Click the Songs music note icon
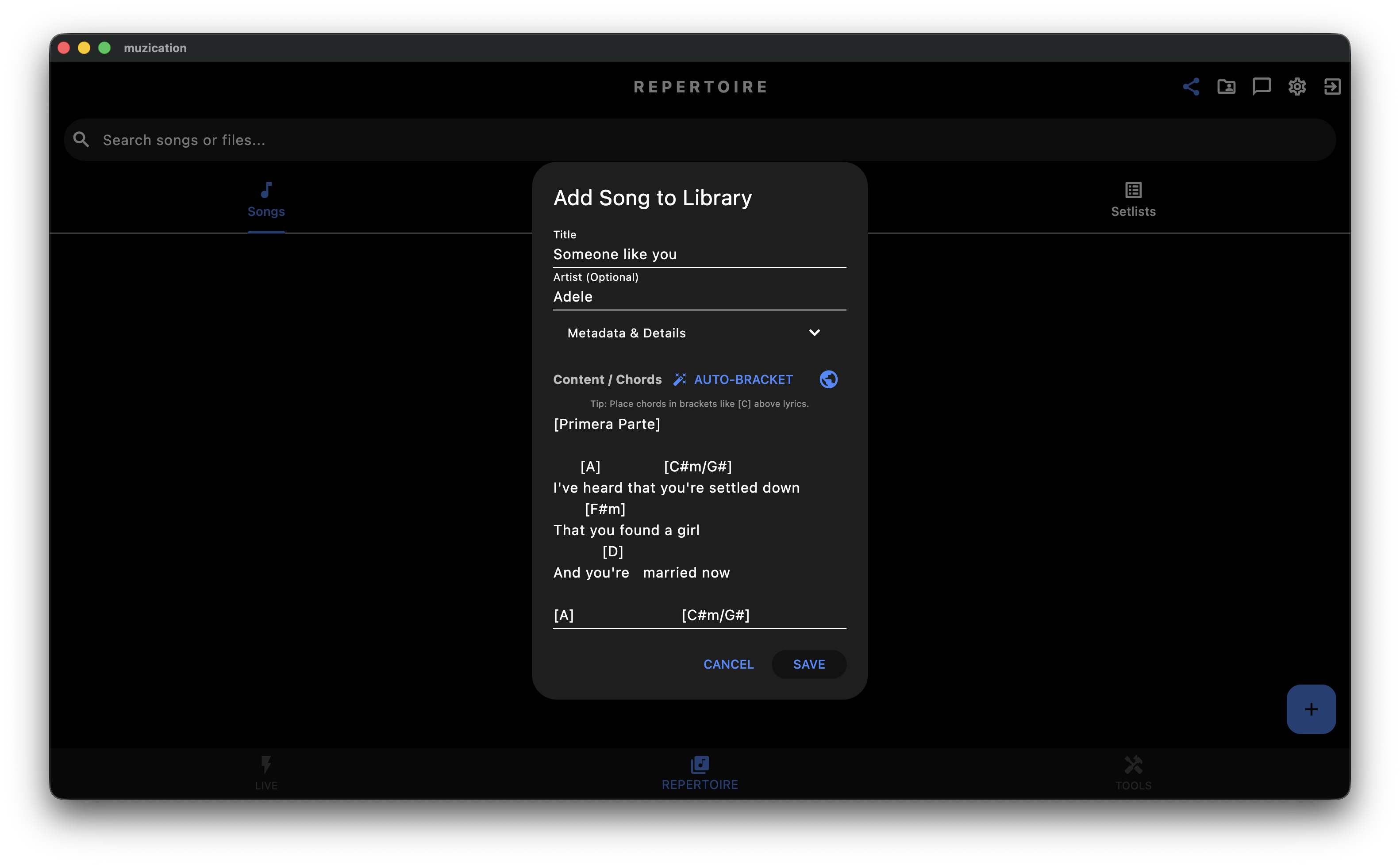This screenshot has width=1400, height=865. click(266, 189)
